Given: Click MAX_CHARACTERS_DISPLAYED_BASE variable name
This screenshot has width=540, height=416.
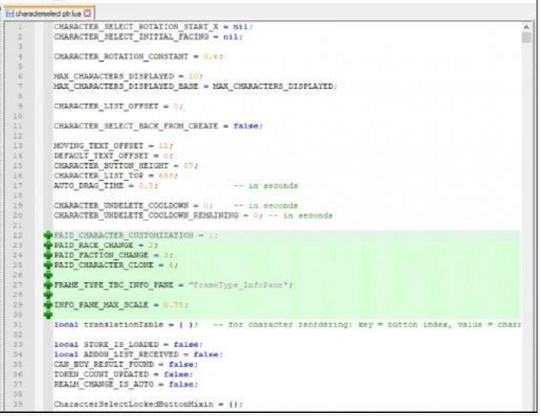Looking at the screenshot, I should 126,86.
